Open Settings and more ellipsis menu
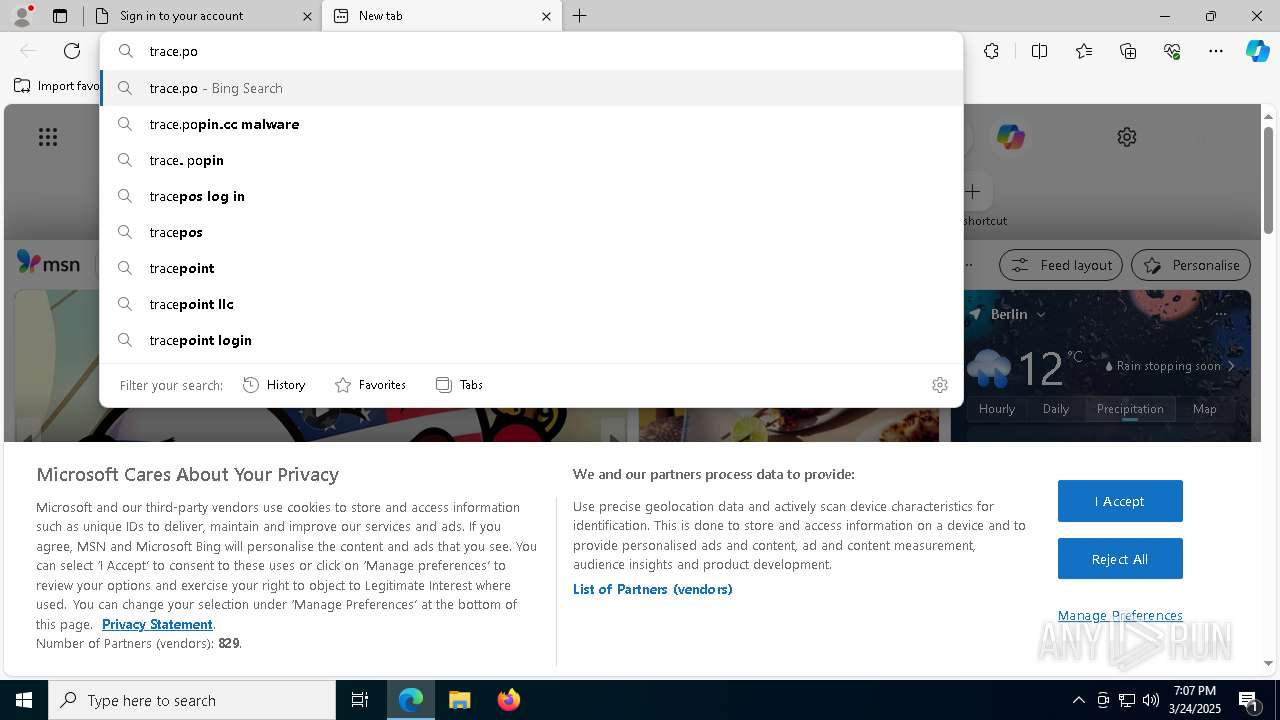1280x720 pixels. tap(1216, 51)
